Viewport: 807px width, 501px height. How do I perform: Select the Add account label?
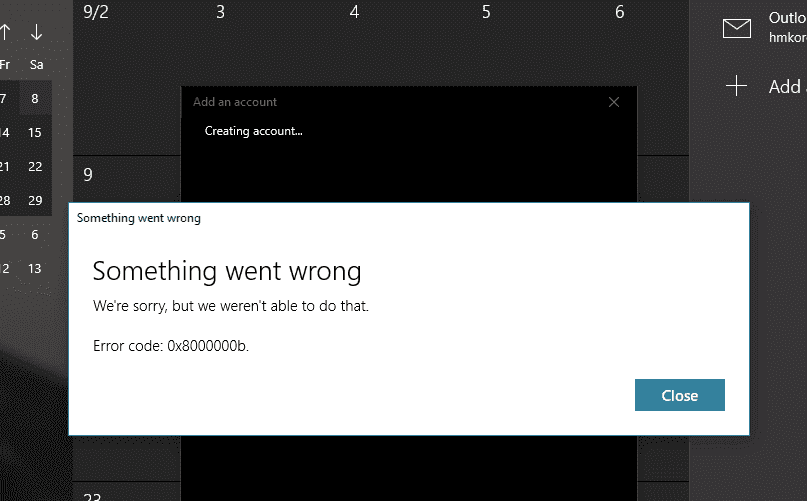(x=787, y=87)
